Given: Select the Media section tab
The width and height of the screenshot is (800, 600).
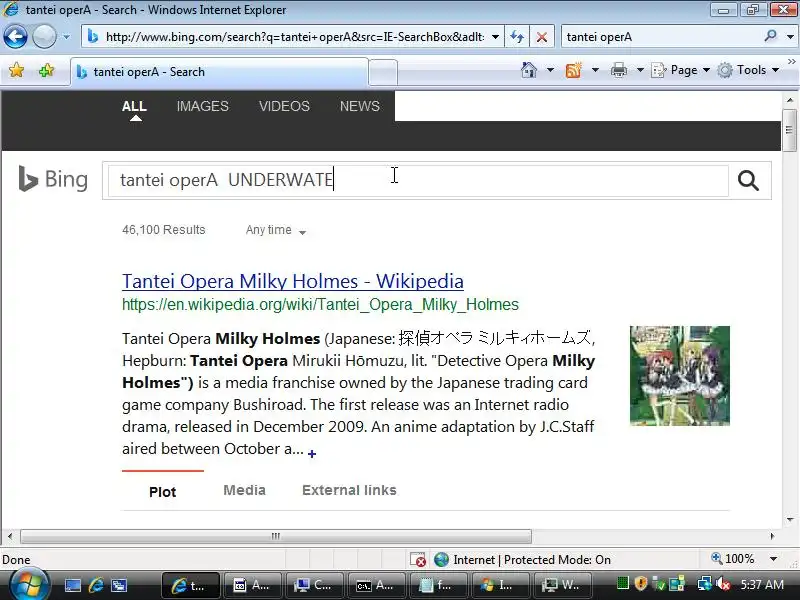Looking at the screenshot, I should pyautogui.click(x=244, y=490).
